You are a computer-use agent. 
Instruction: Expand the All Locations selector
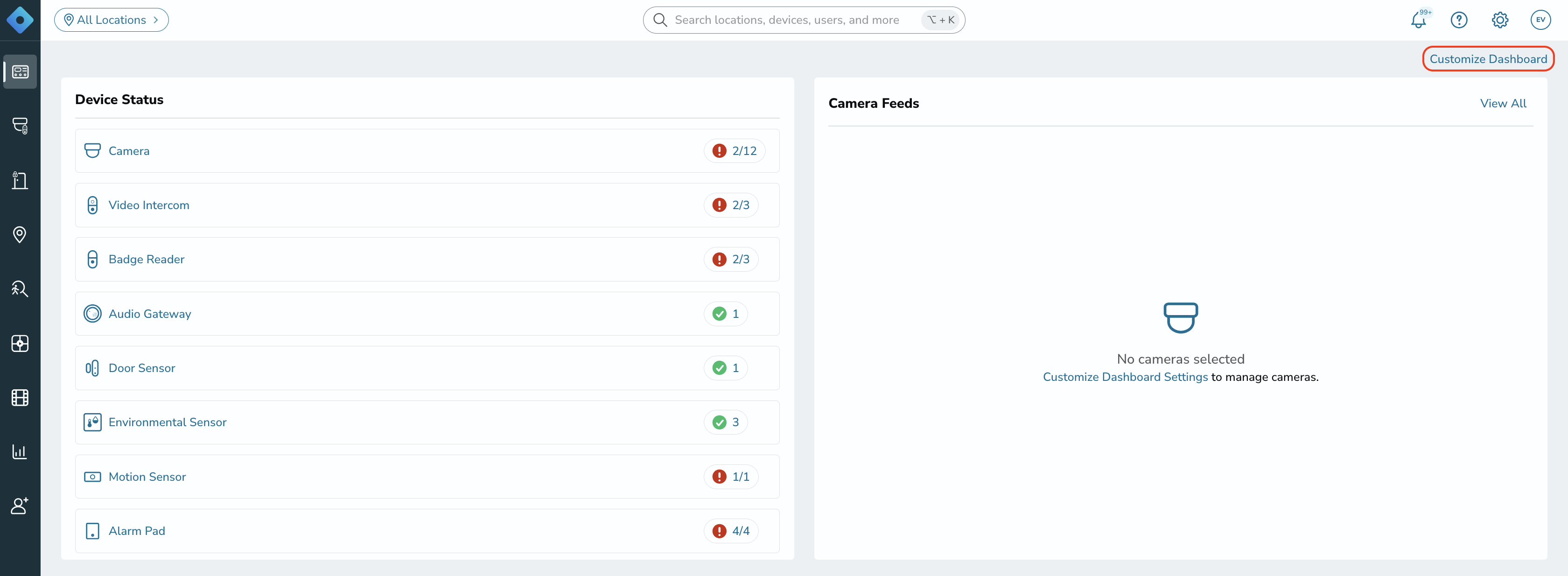[x=112, y=20]
